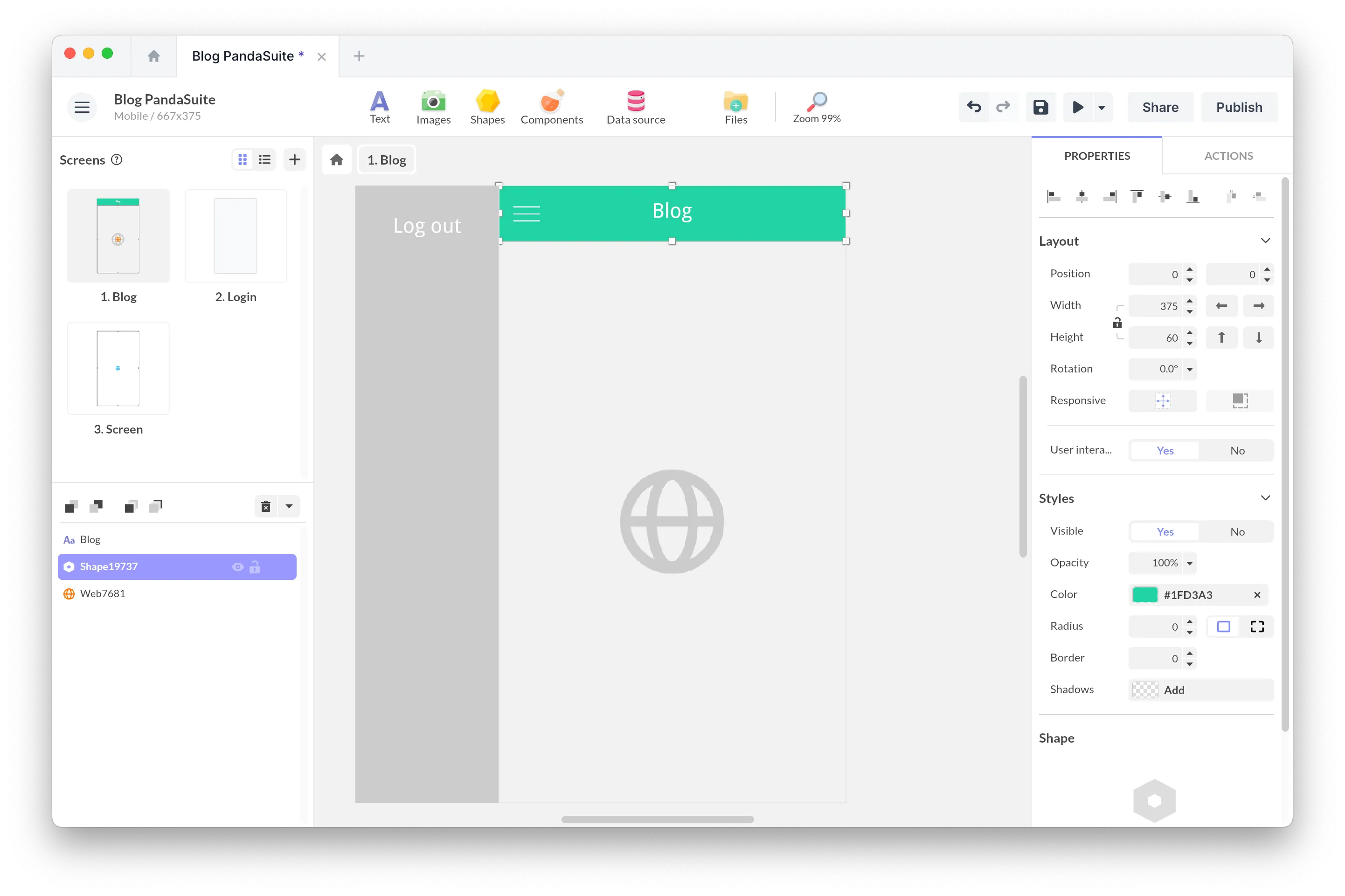This screenshot has width=1345, height=896.
Task: Set User interaction to No
Action: 1237,450
